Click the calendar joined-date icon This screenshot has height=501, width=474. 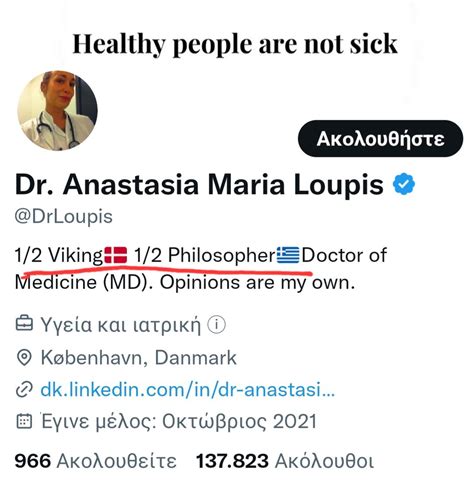click(24, 421)
